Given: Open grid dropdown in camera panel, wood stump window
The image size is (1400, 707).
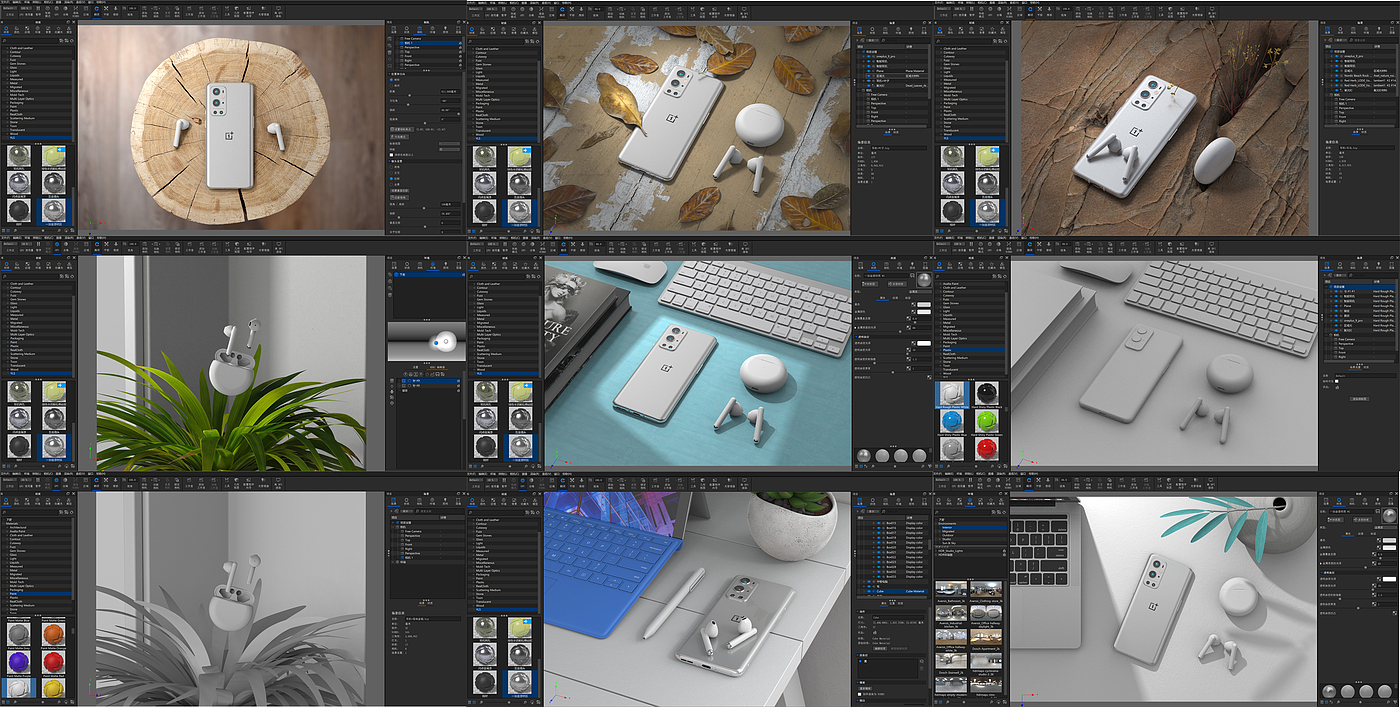Looking at the screenshot, I should tap(449, 149).
